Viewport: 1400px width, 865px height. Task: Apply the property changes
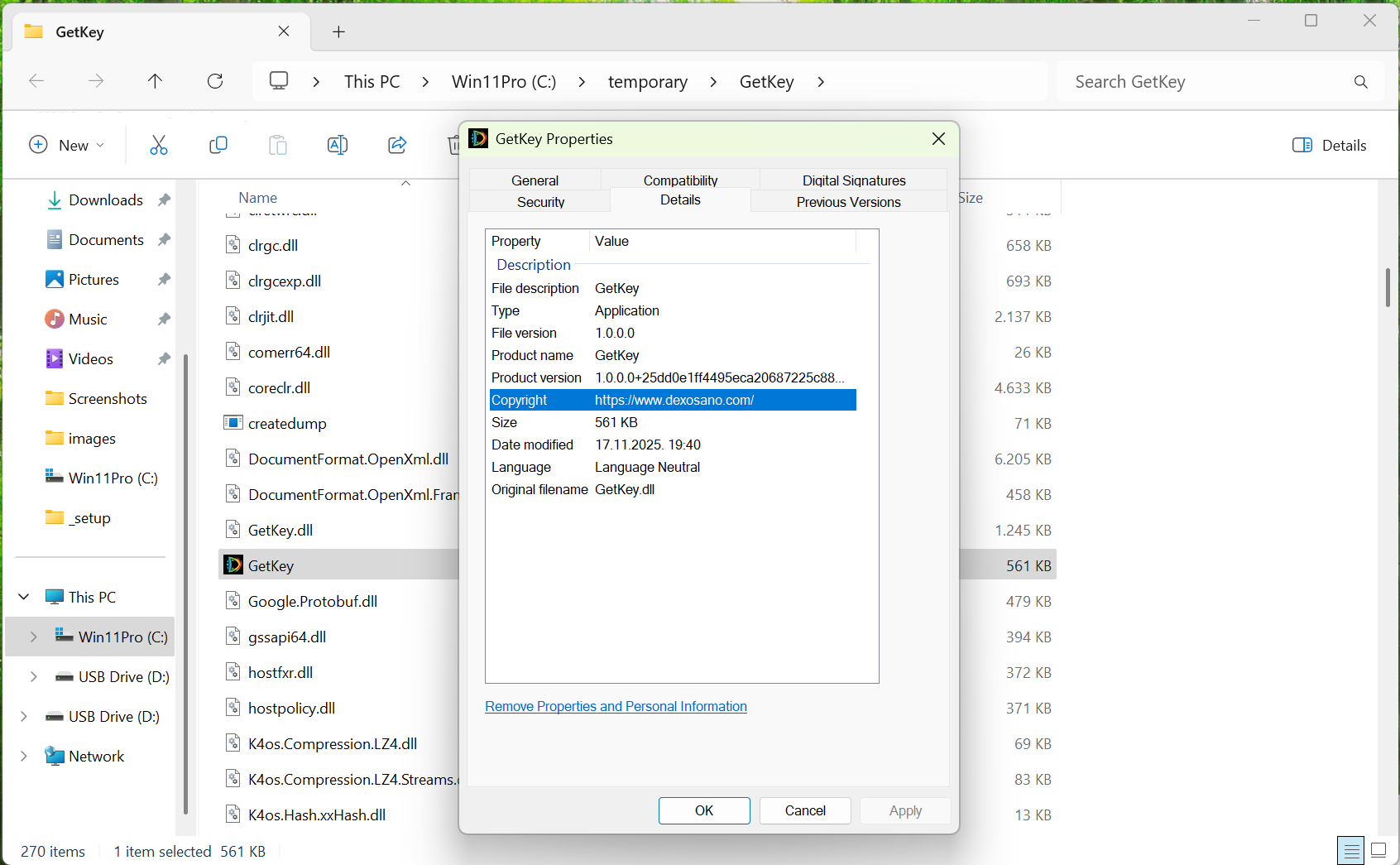point(904,810)
